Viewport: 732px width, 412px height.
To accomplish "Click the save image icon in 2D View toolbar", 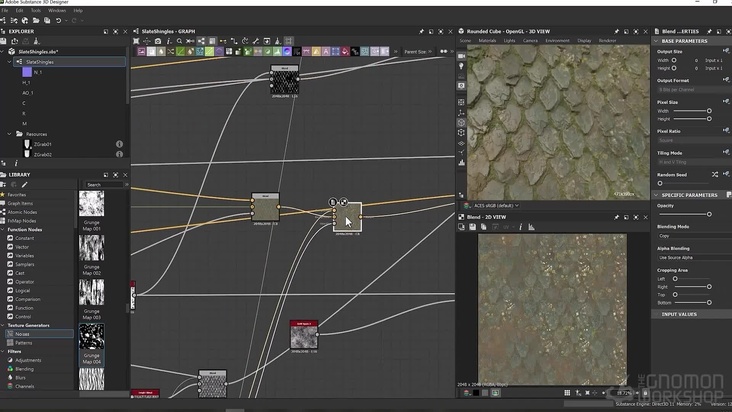I will click(472, 227).
